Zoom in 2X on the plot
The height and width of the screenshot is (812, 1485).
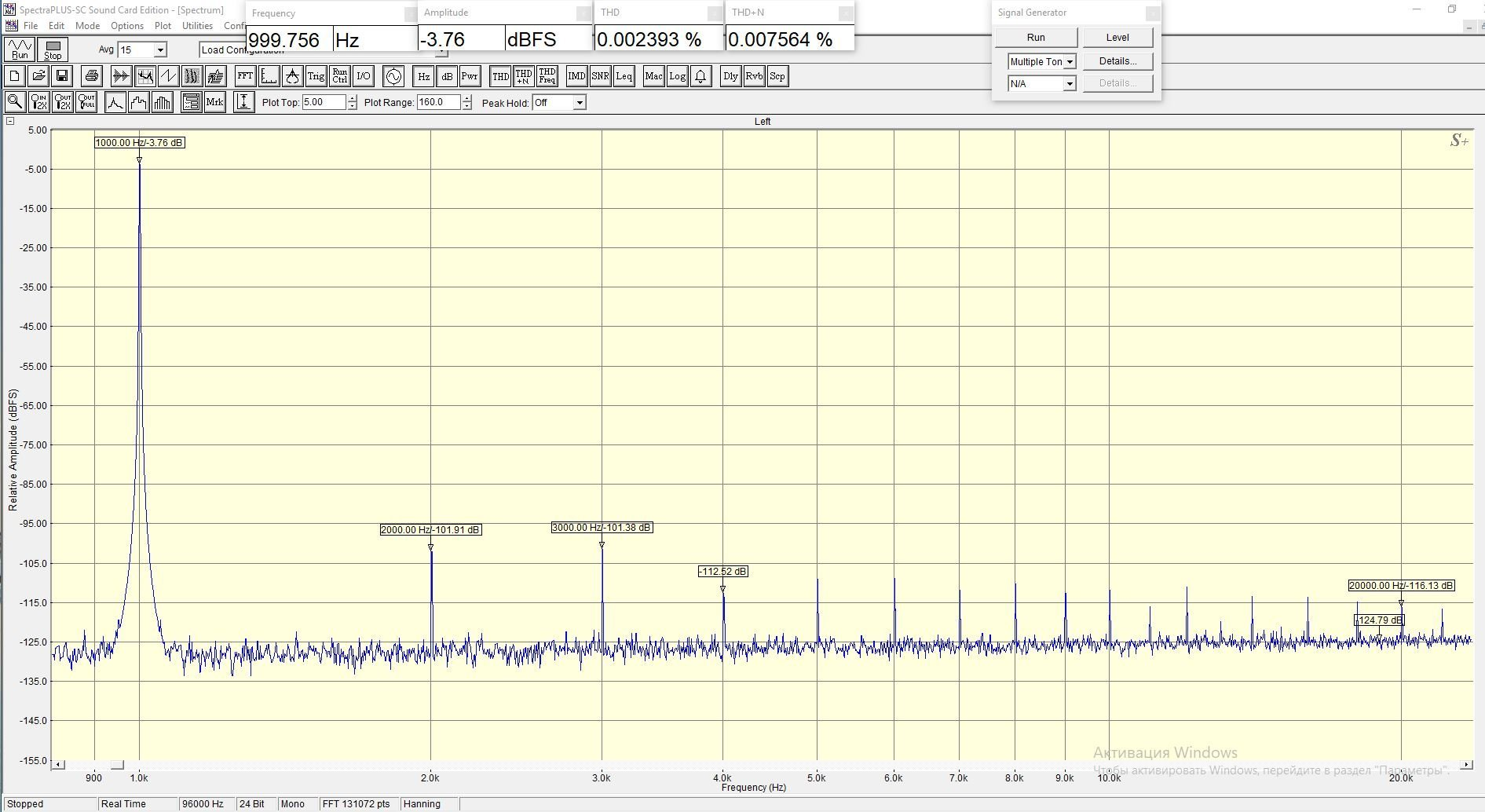tap(38, 102)
